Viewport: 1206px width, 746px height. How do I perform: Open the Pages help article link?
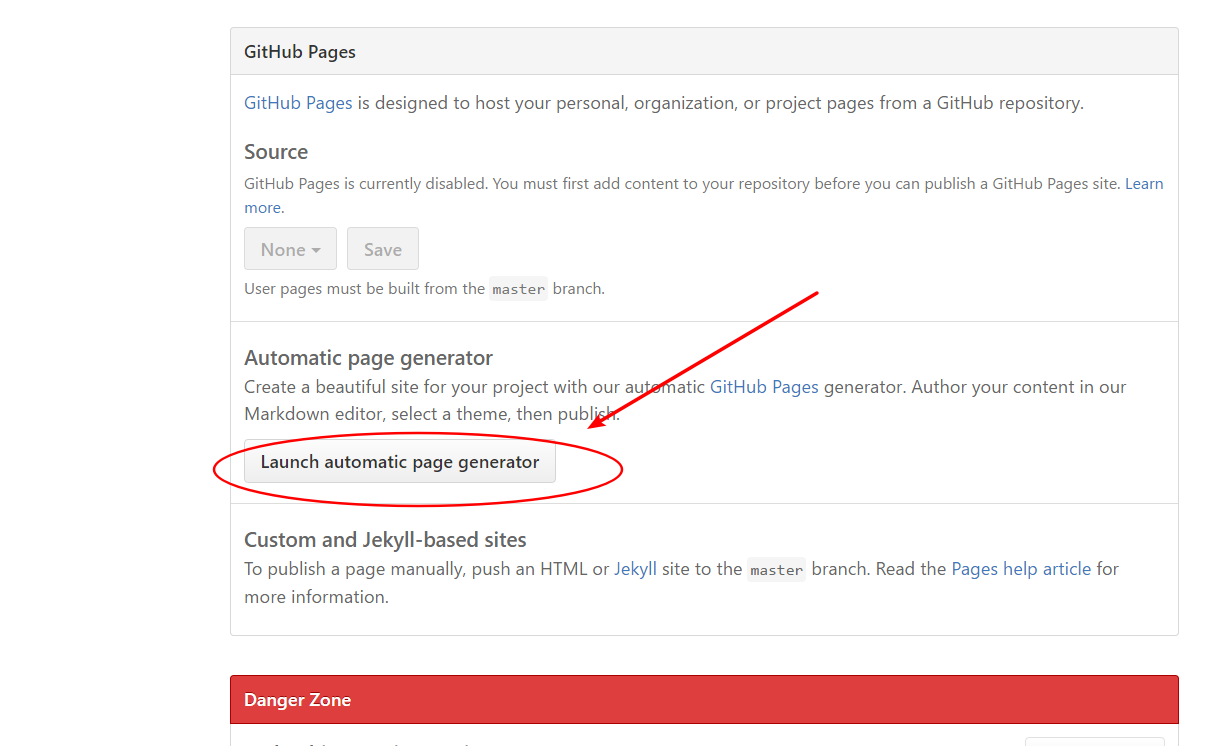1021,569
